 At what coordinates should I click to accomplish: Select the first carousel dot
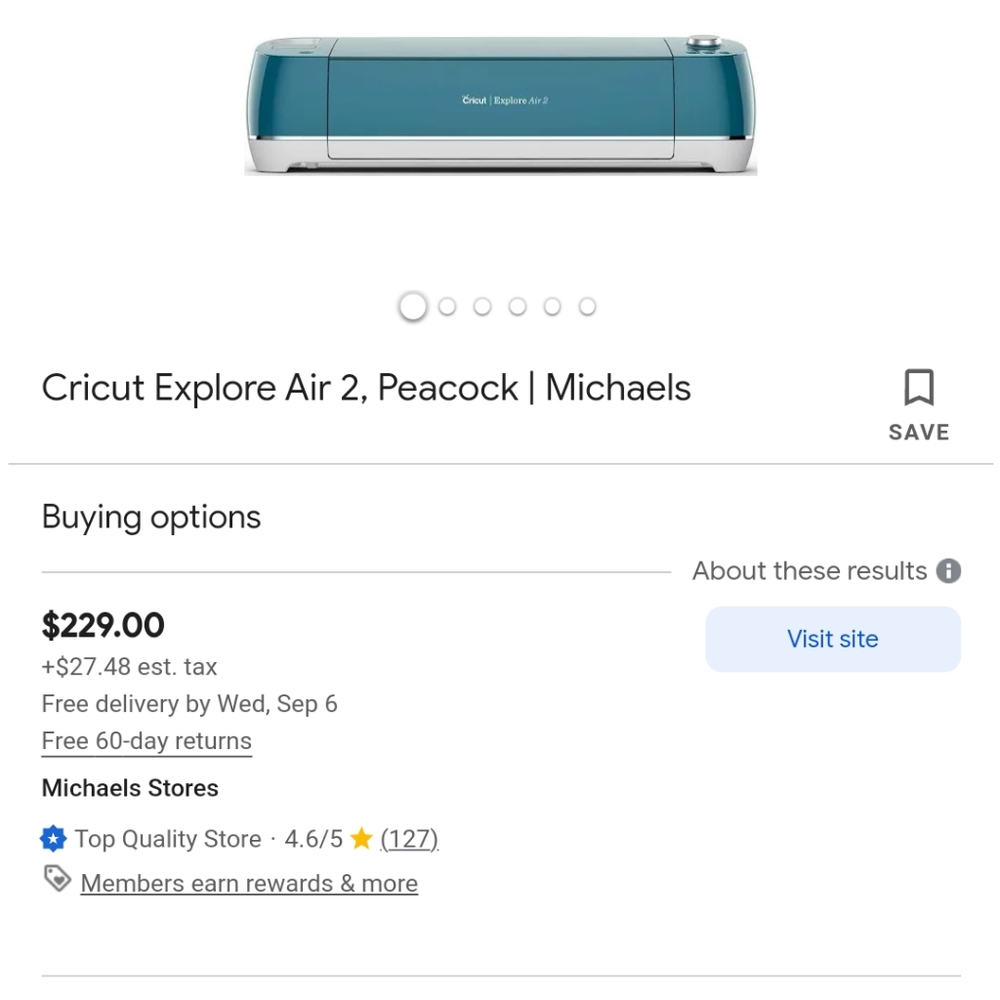click(x=412, y=307)
